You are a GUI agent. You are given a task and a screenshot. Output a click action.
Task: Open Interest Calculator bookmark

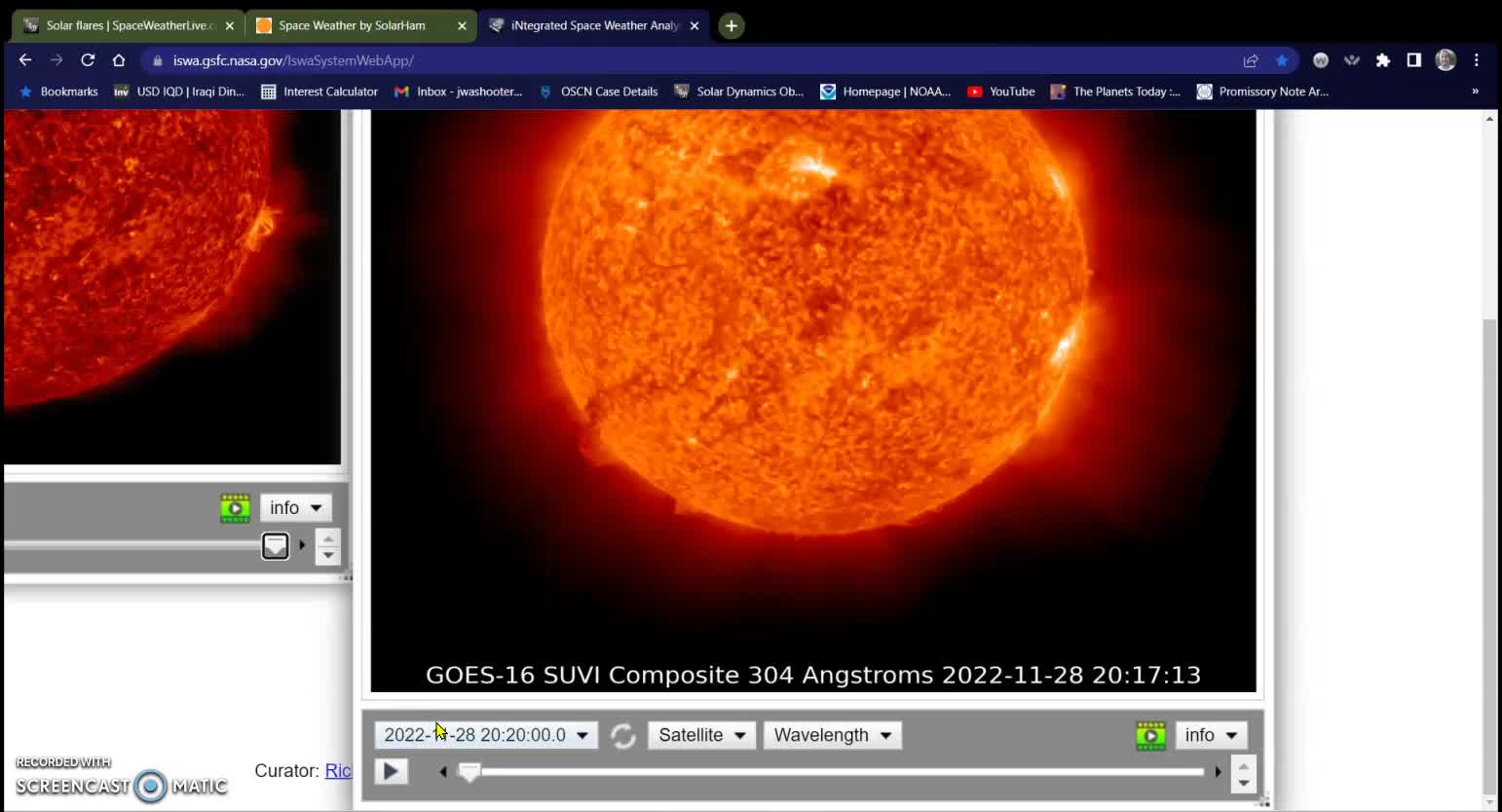[x=319, y=92]
